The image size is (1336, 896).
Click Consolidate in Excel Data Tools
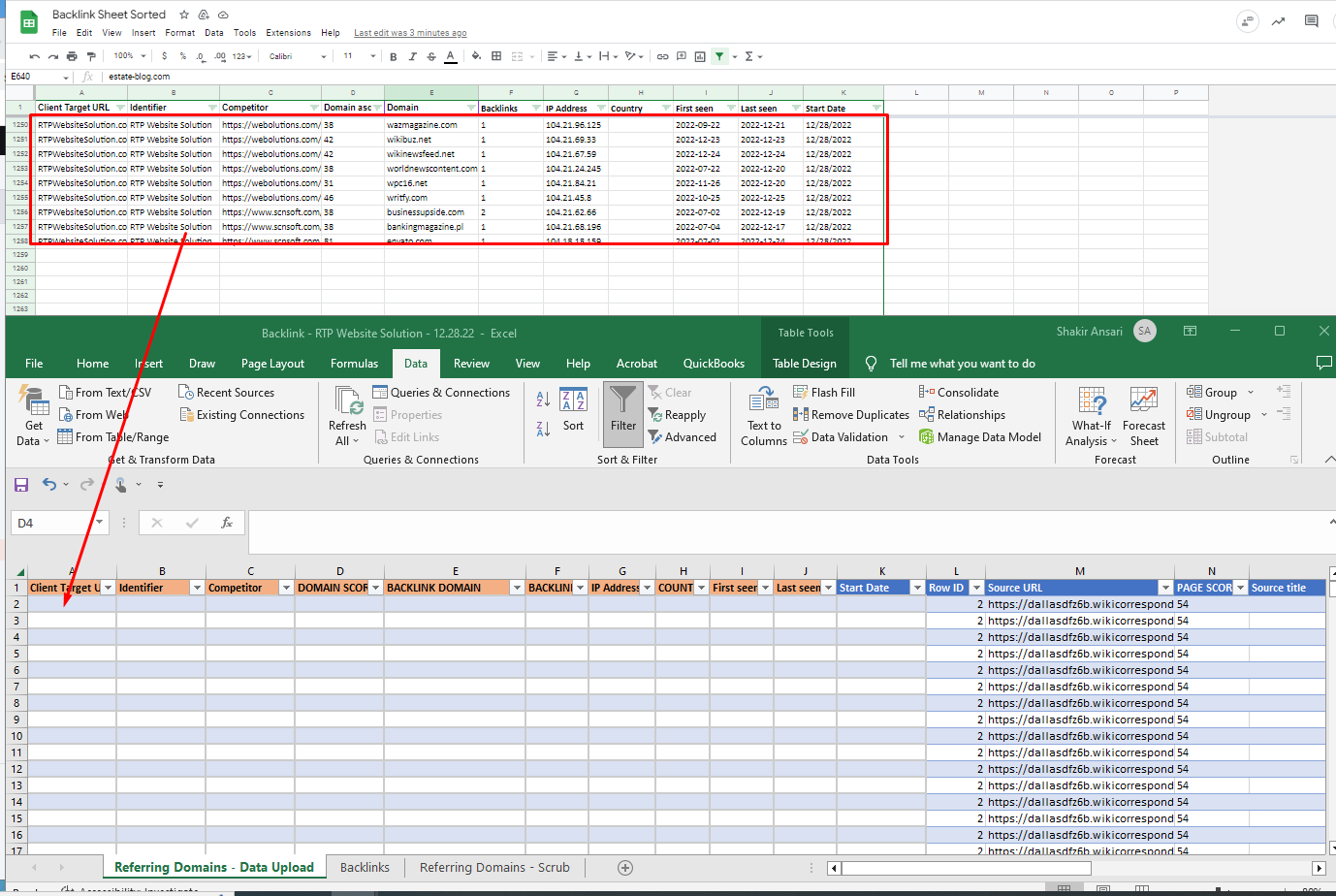pos(959,393)
